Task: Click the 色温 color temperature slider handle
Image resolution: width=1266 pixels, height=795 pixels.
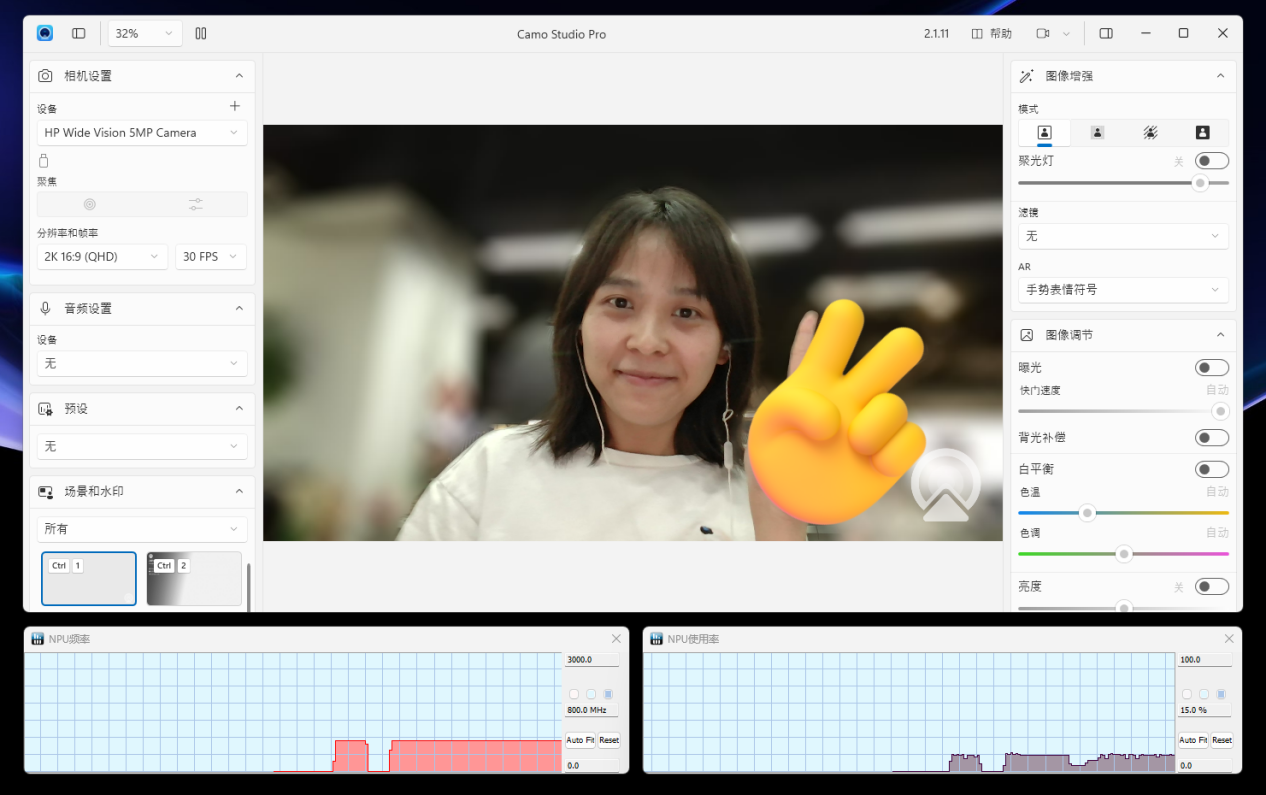Action: (1087, 513)
